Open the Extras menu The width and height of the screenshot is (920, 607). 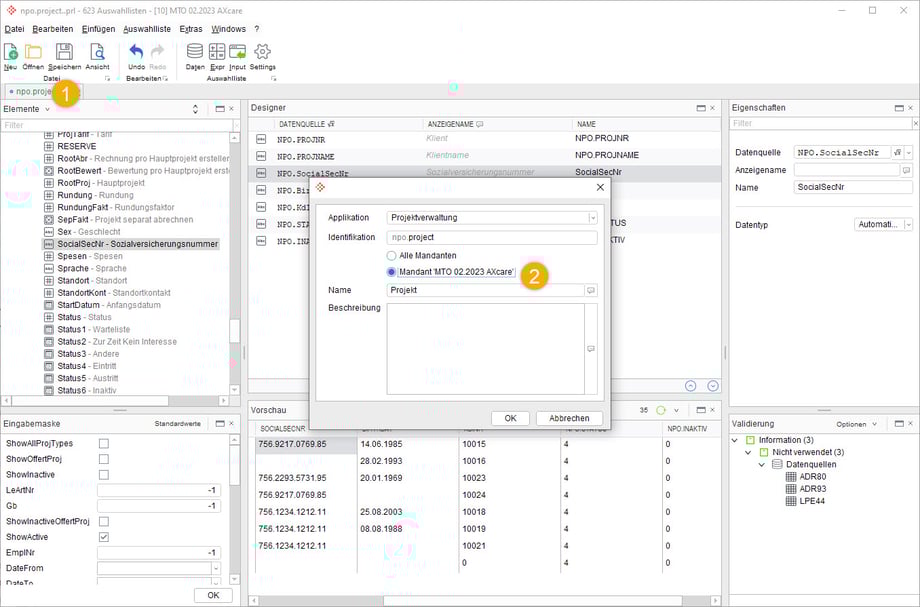click(191, 29)
